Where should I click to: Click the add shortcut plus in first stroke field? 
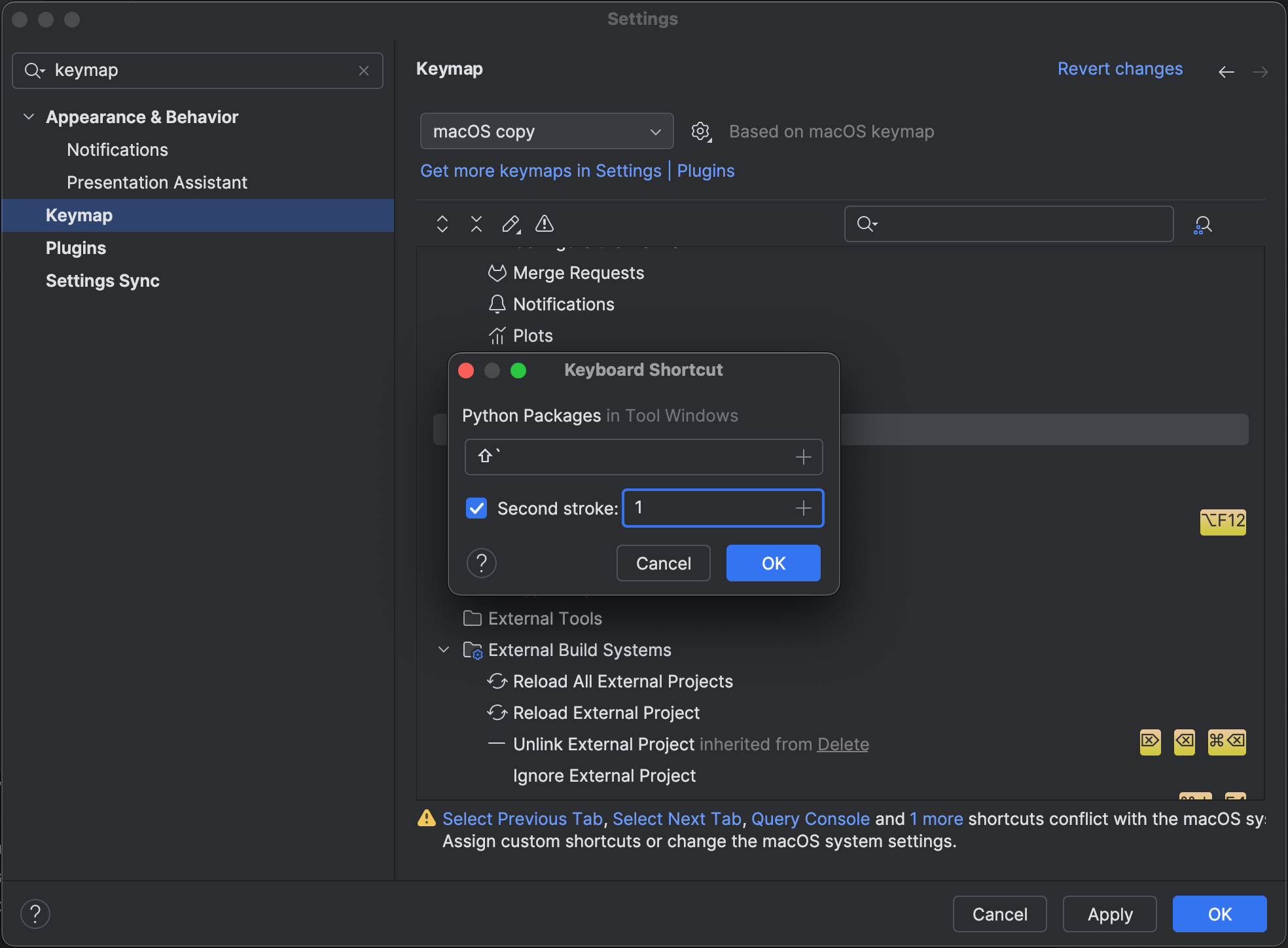802,456
